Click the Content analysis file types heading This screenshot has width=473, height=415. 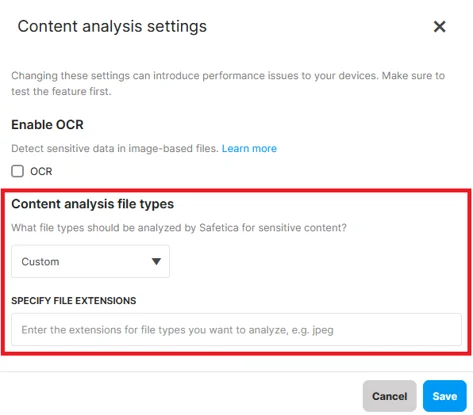[x=93, y=204]
